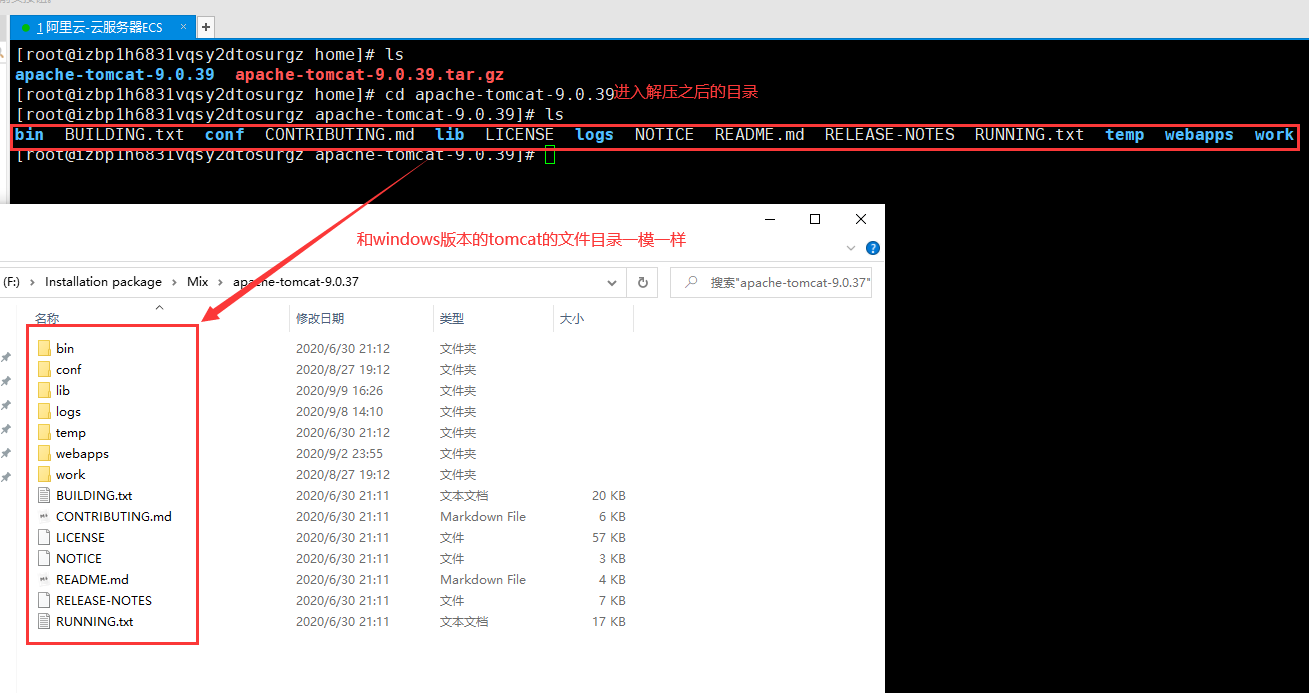This screenshot has height=693, width=1309.
Task: Select the webapps folder icon
Action: pyautogui.click(x=44, y=453)
